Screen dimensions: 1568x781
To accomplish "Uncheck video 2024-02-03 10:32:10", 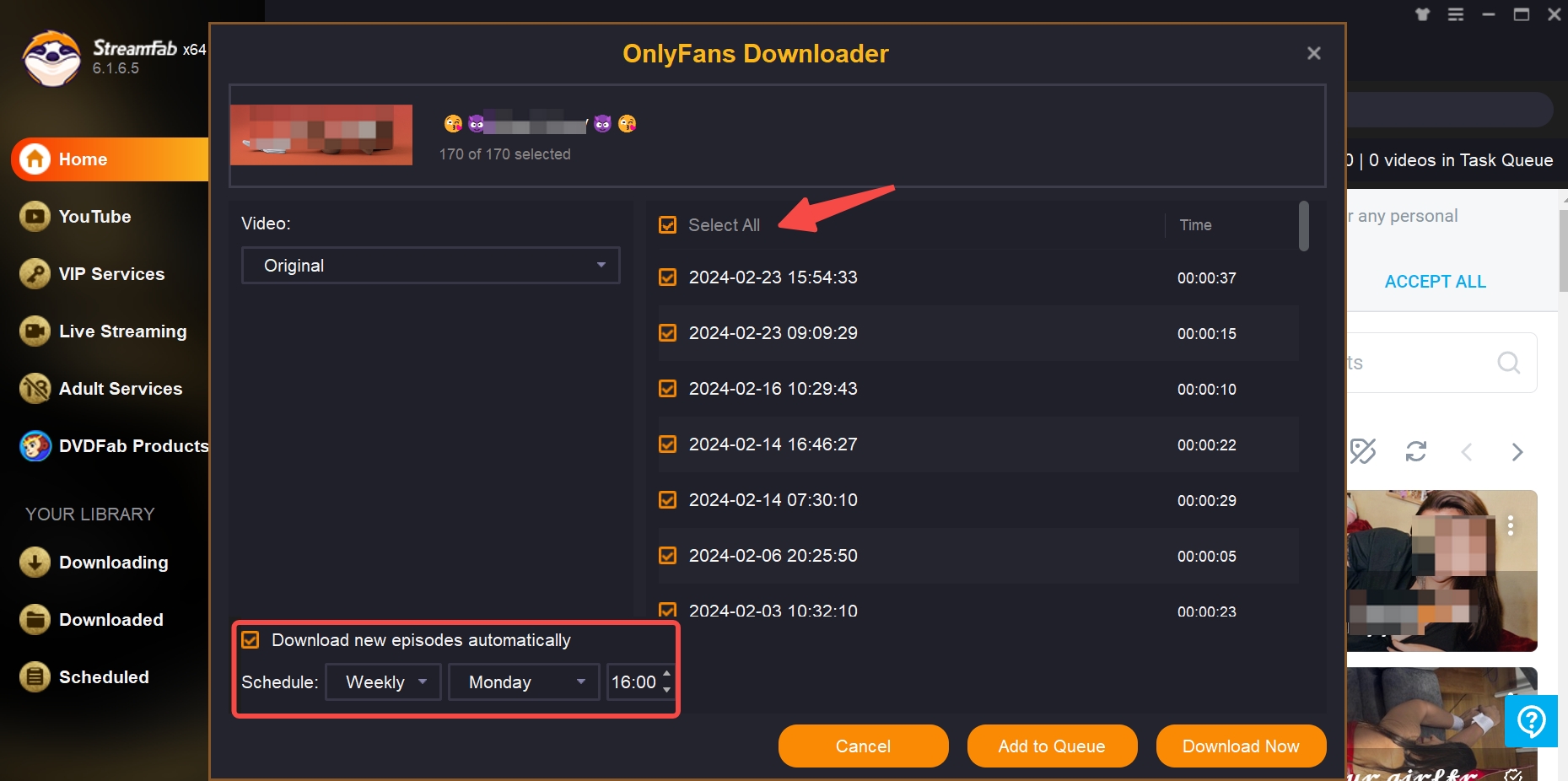I will [667, 611].
